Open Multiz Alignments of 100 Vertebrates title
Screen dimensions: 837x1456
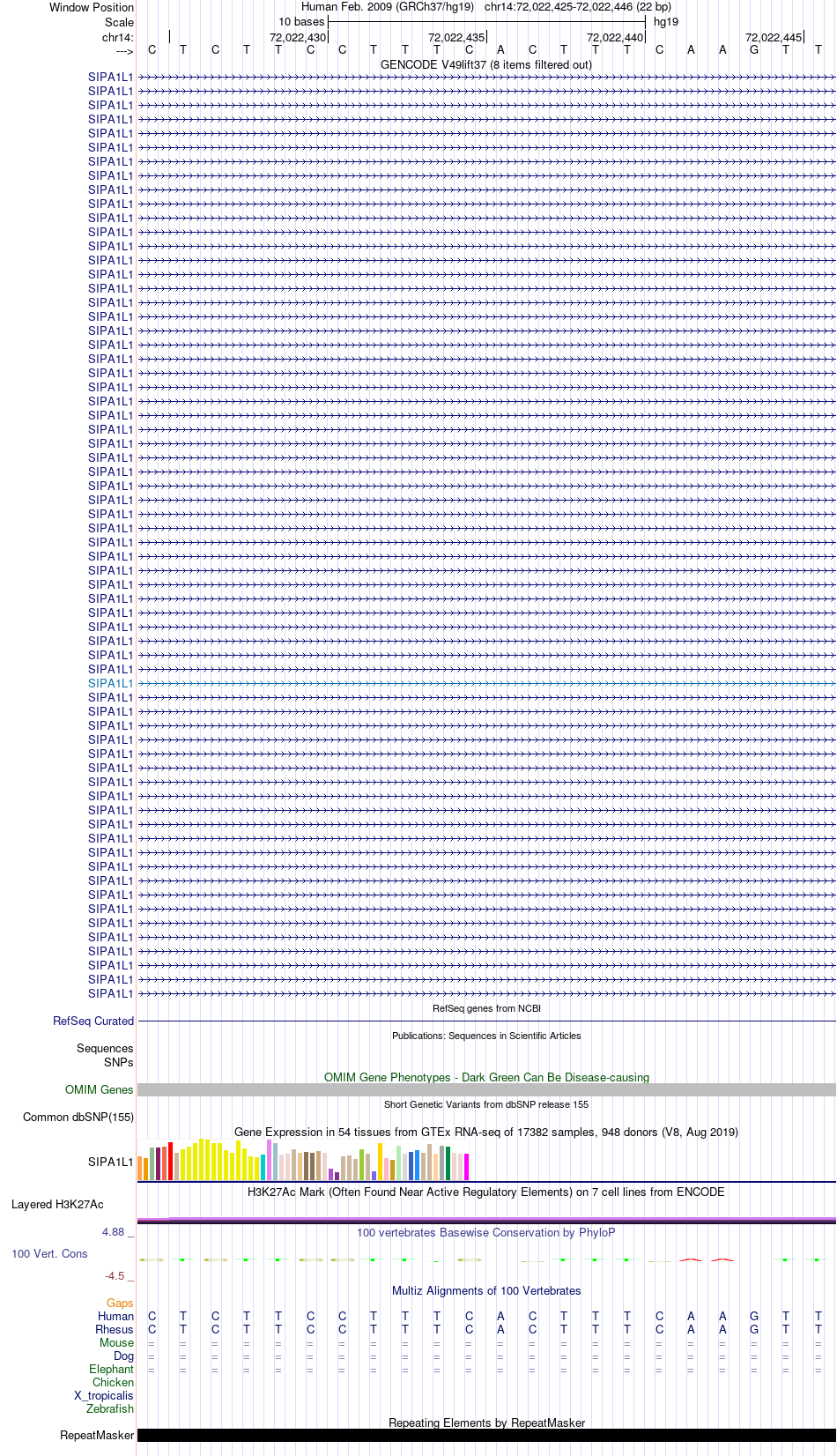tap(486, 1291)
